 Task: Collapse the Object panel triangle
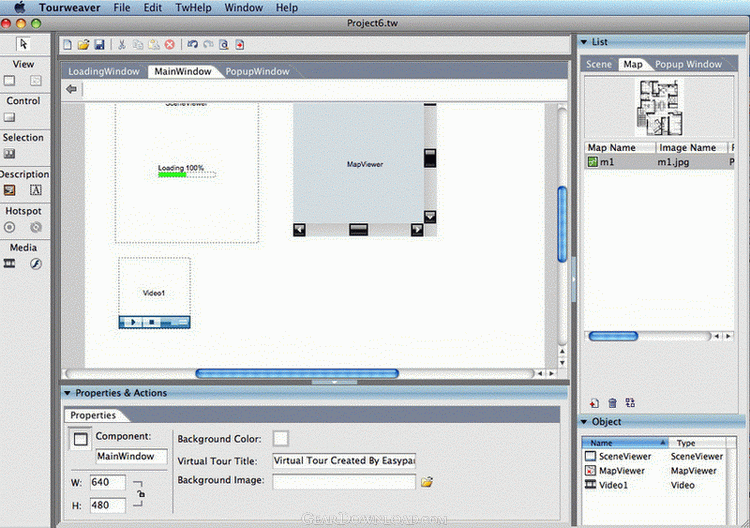coord(584,422)
